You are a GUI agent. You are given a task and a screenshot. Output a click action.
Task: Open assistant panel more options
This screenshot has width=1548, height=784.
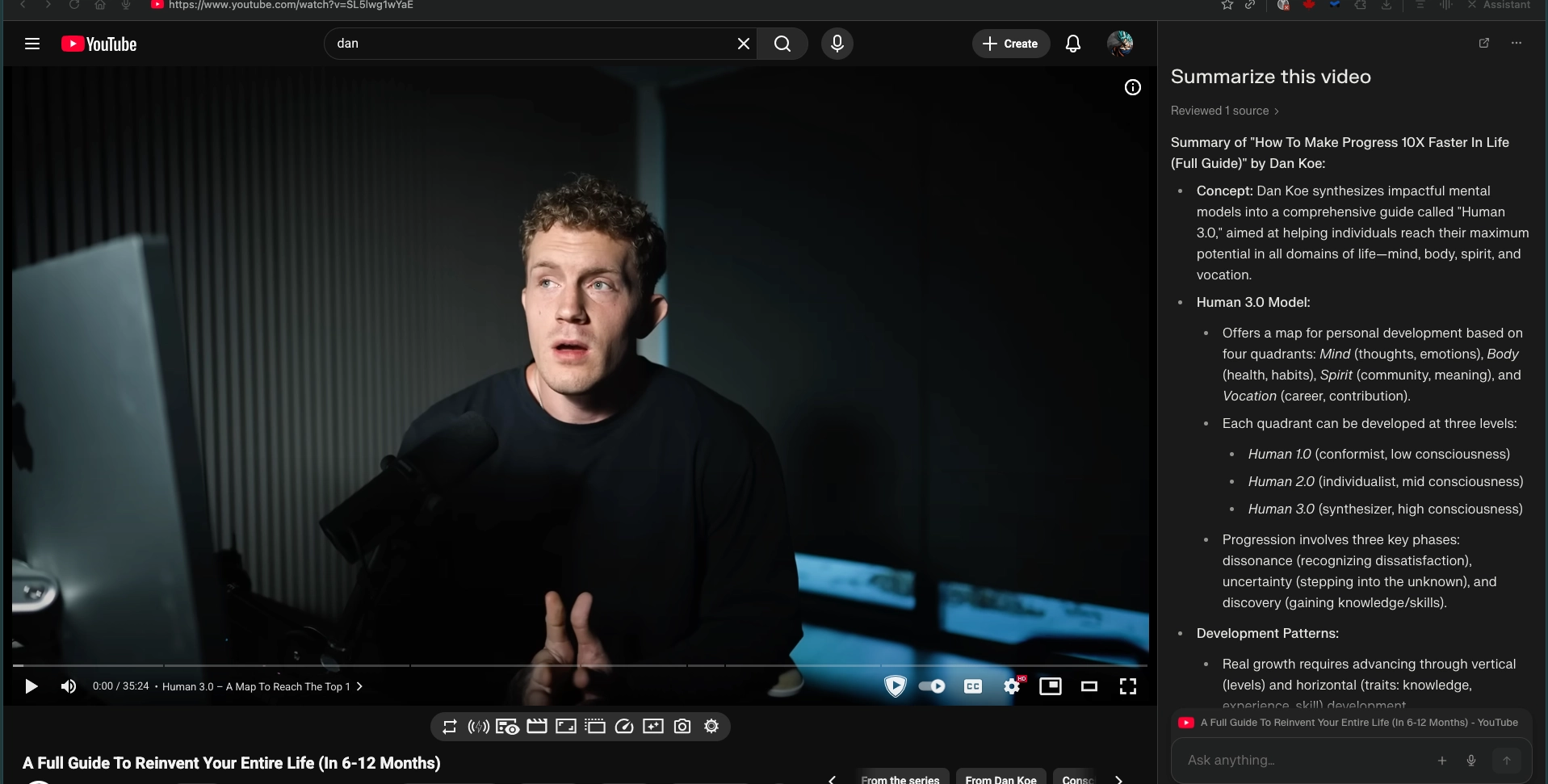1517,44
